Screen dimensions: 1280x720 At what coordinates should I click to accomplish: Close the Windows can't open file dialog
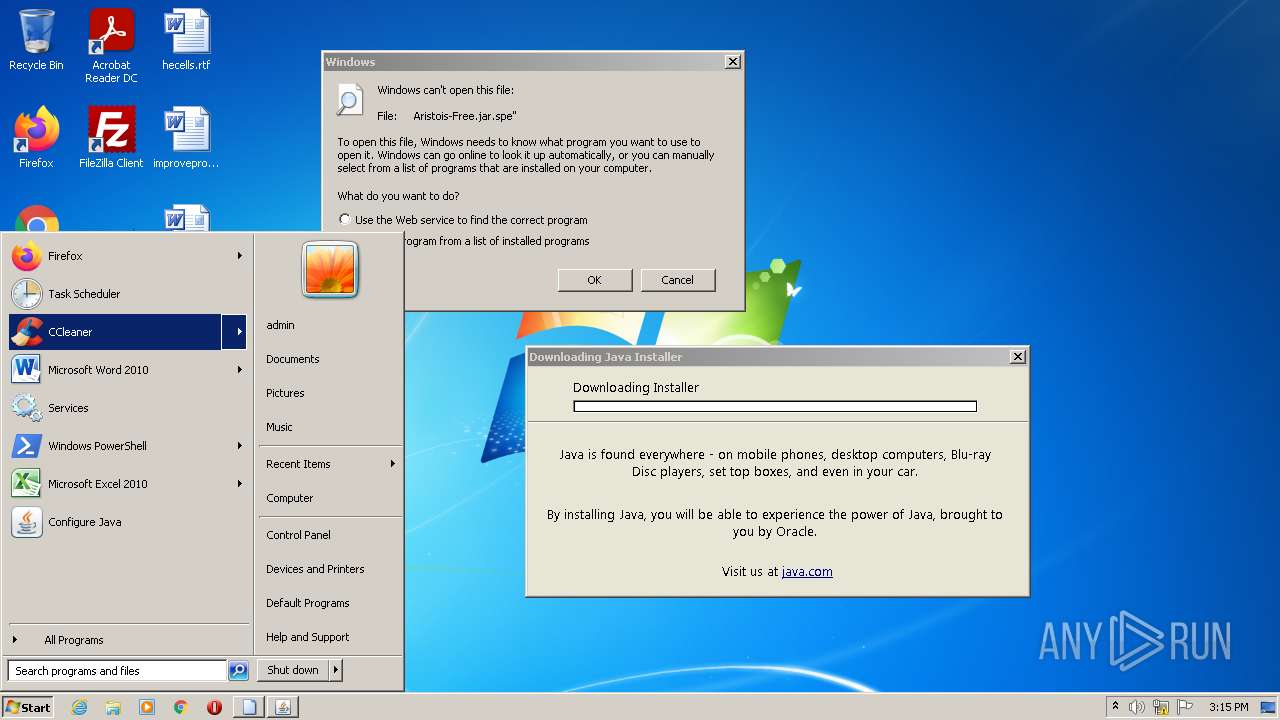732,62
